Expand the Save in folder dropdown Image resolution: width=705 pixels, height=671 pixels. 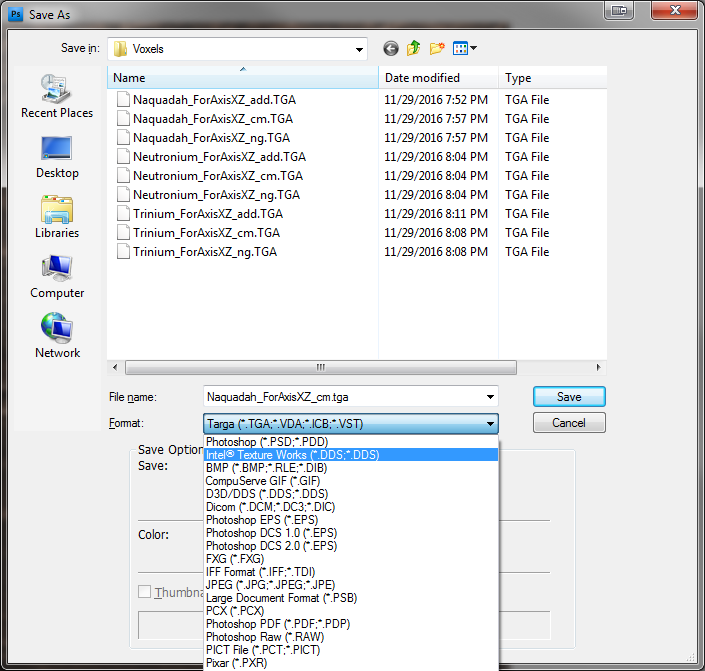[x=359, y=49]
